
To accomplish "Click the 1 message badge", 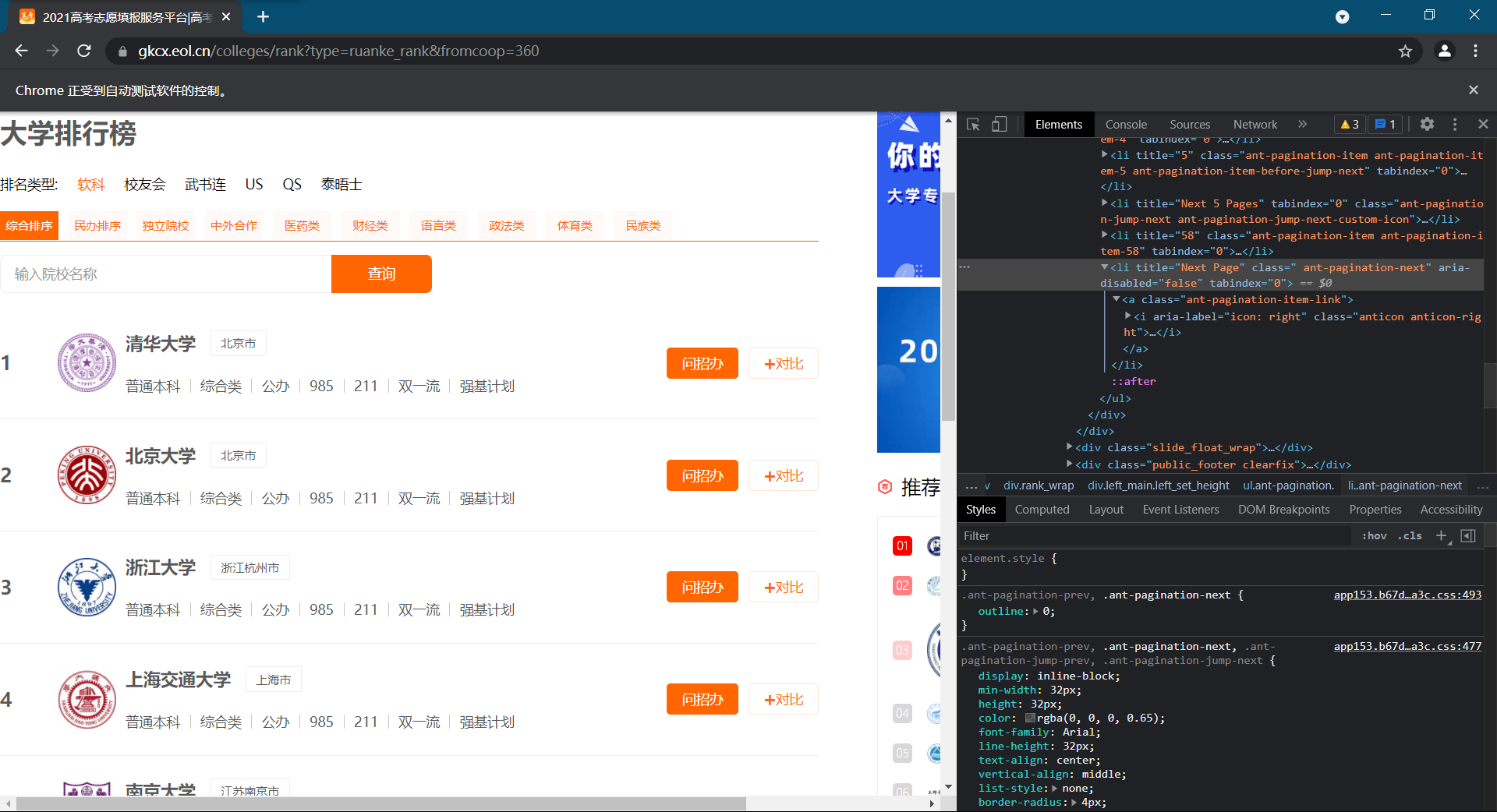I will point(1386,124).
